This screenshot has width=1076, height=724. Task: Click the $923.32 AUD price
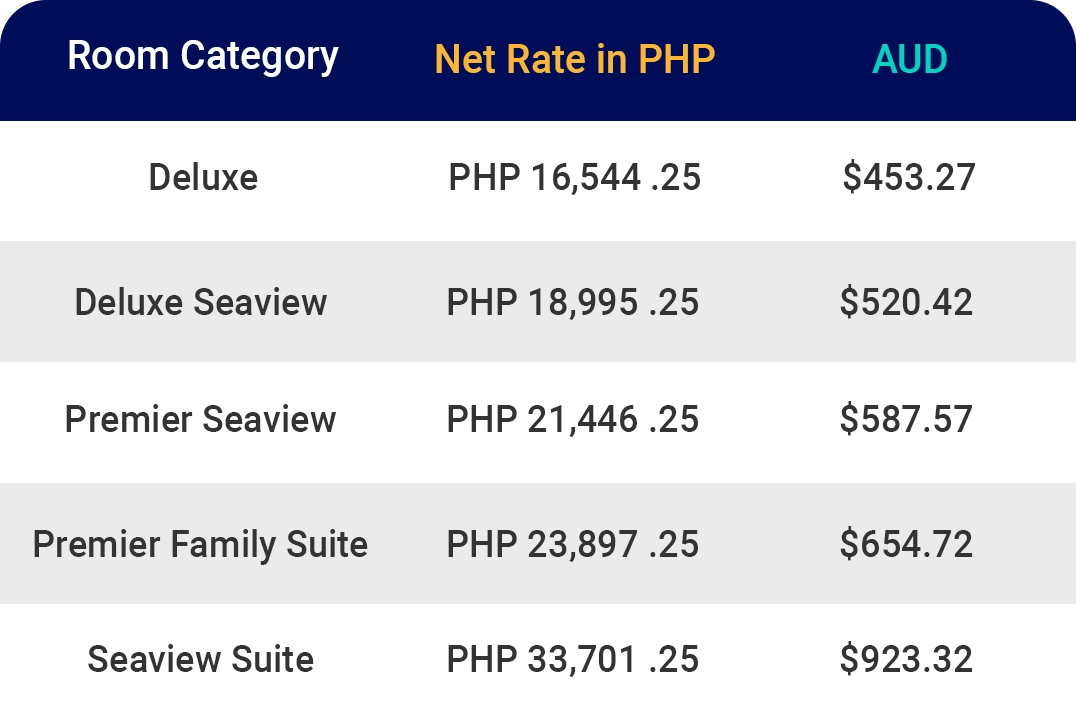(906, 659)
